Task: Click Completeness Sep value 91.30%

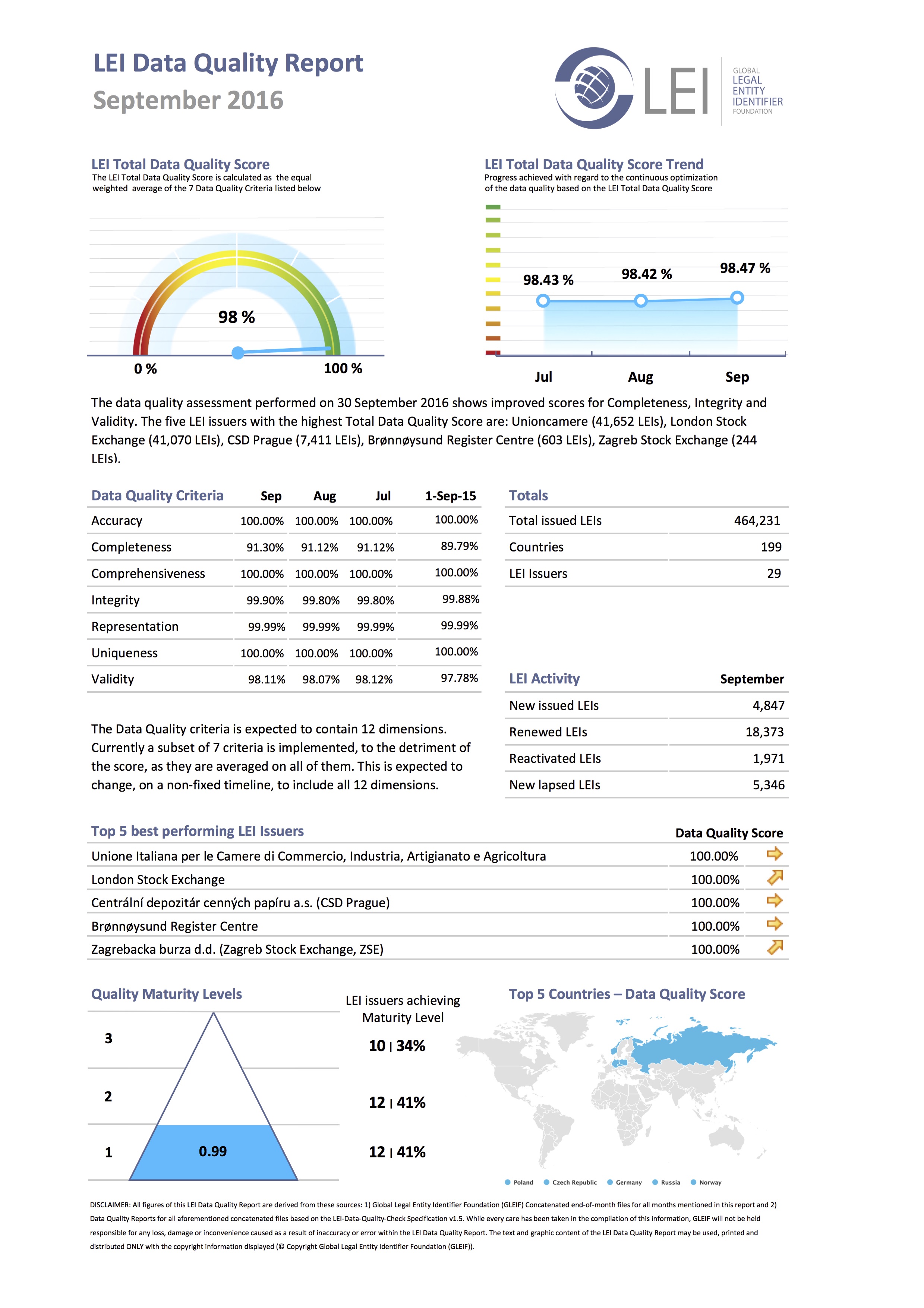Action: pos(265,547)
